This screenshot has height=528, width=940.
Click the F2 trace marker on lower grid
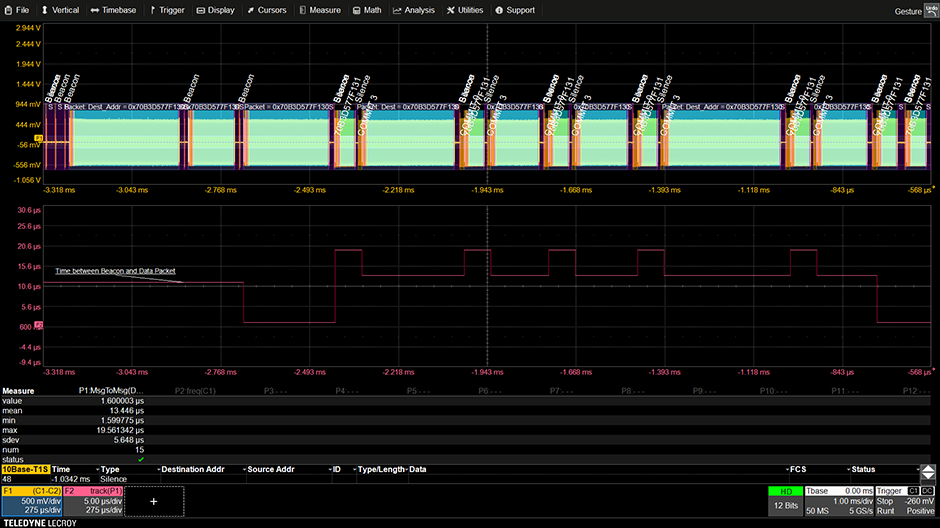coord(39,325)
